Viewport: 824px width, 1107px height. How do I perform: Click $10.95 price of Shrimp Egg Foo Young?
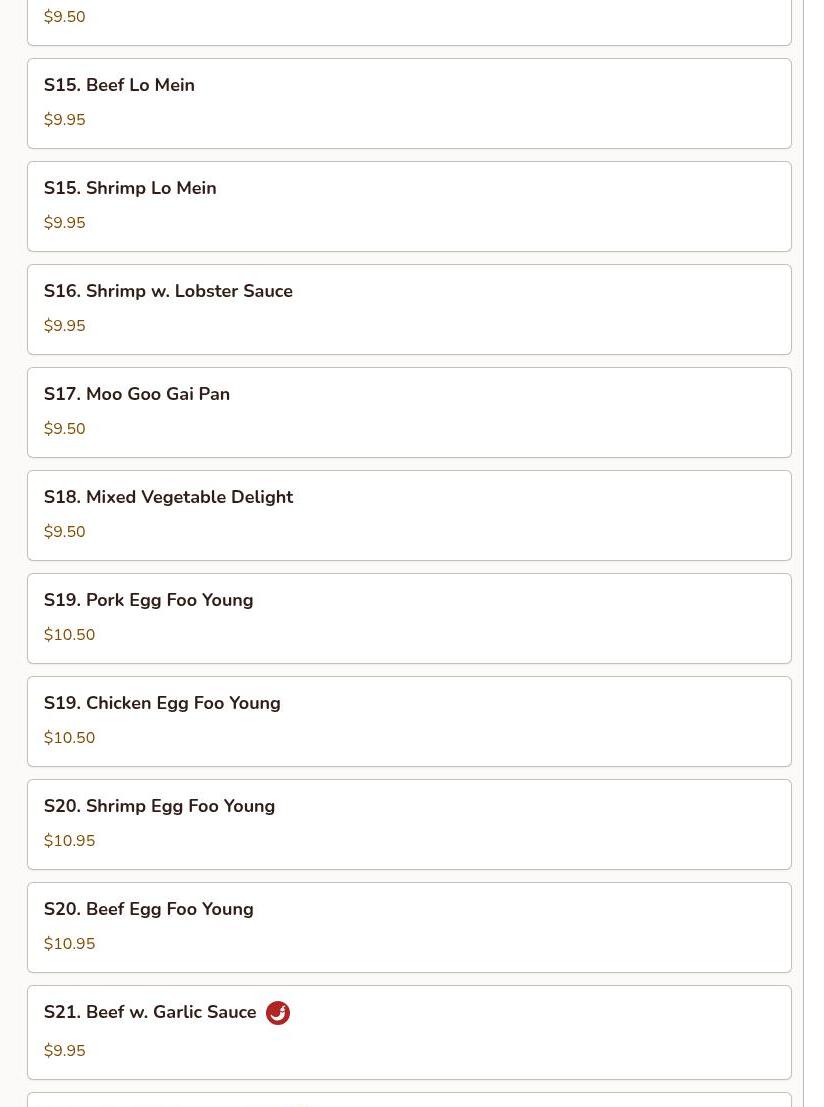click(x=69, y=842)
